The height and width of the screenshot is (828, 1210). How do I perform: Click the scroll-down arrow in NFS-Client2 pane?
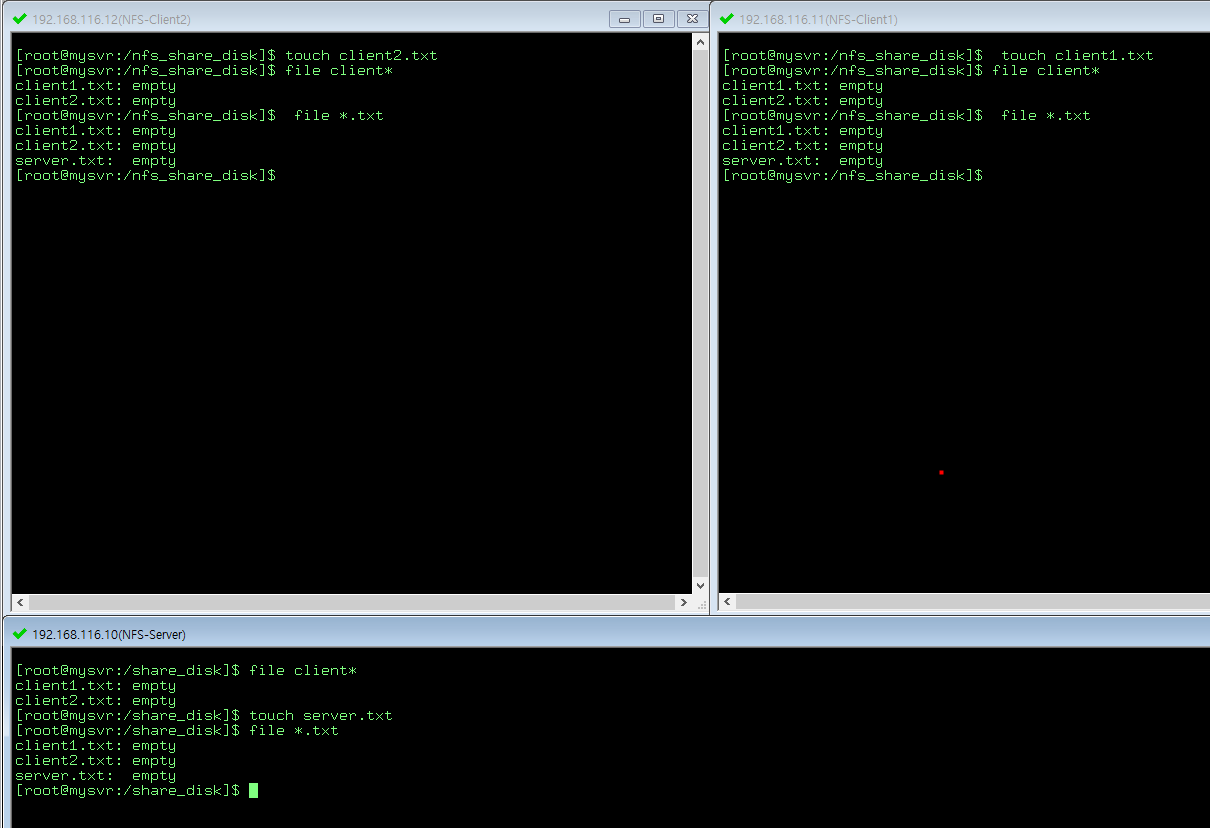click(x=700, y=586)
